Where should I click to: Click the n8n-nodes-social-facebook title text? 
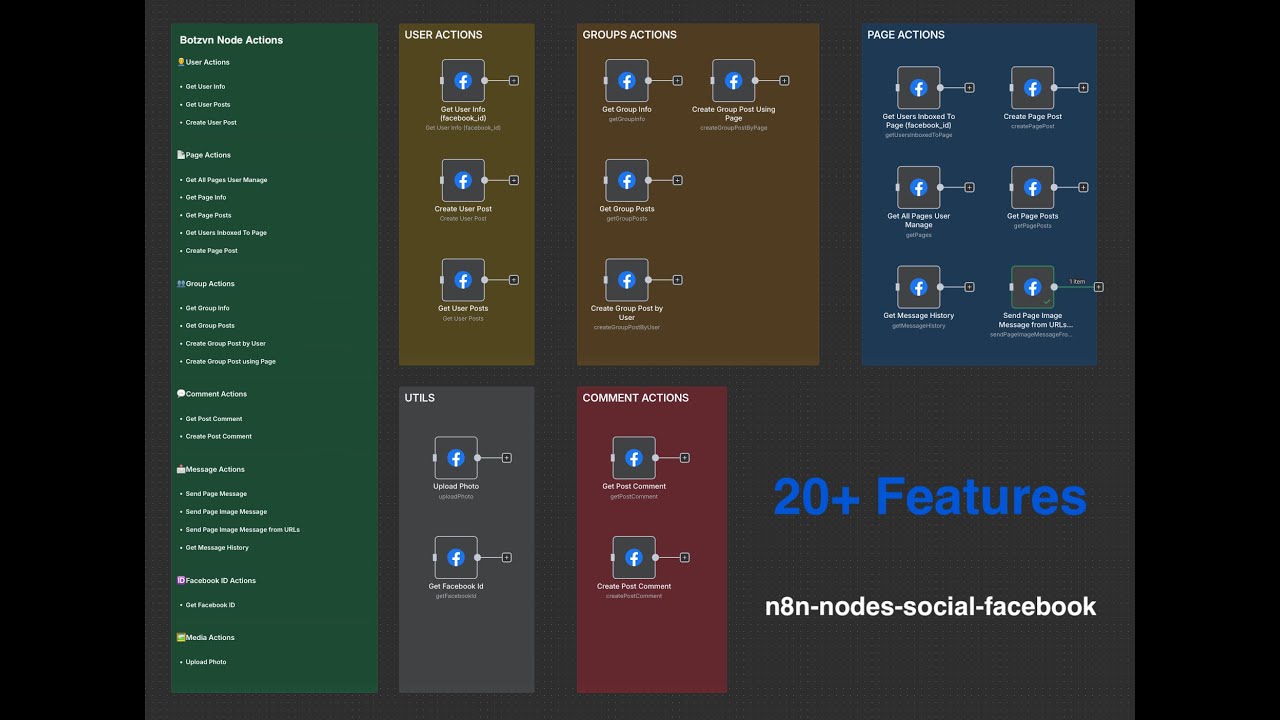(930, 606)
